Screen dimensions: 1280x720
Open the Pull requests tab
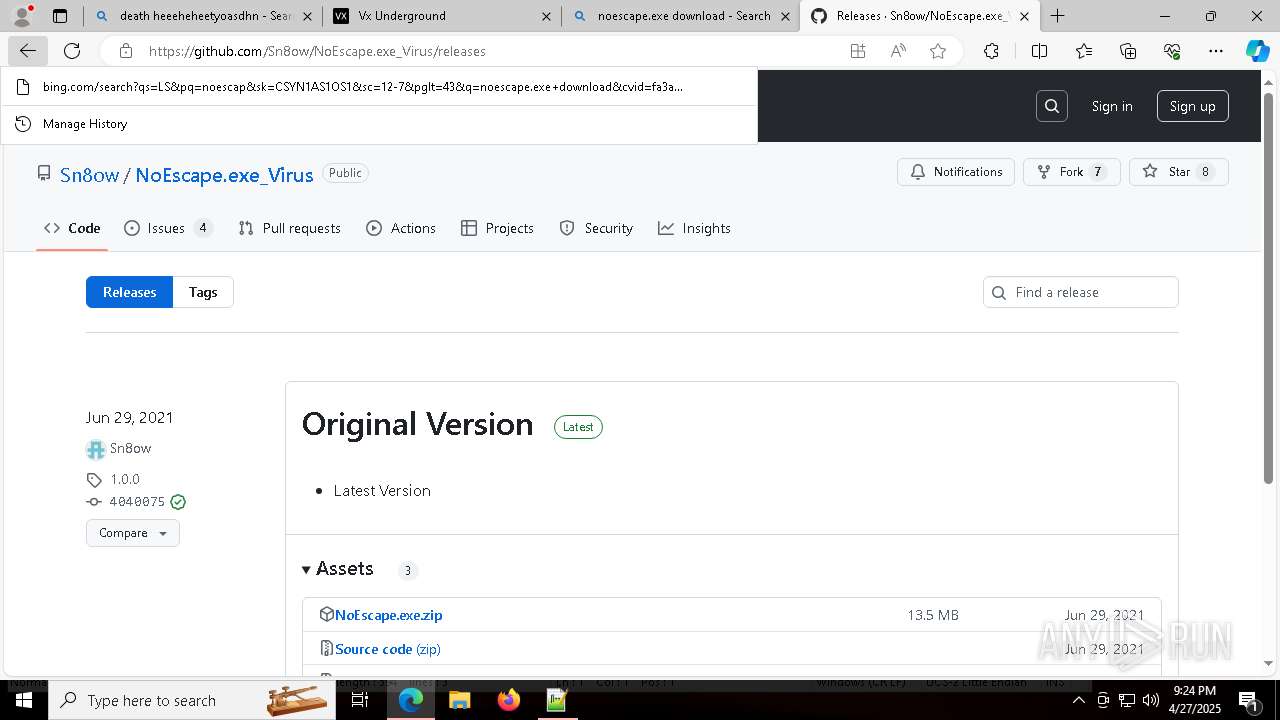290,228
